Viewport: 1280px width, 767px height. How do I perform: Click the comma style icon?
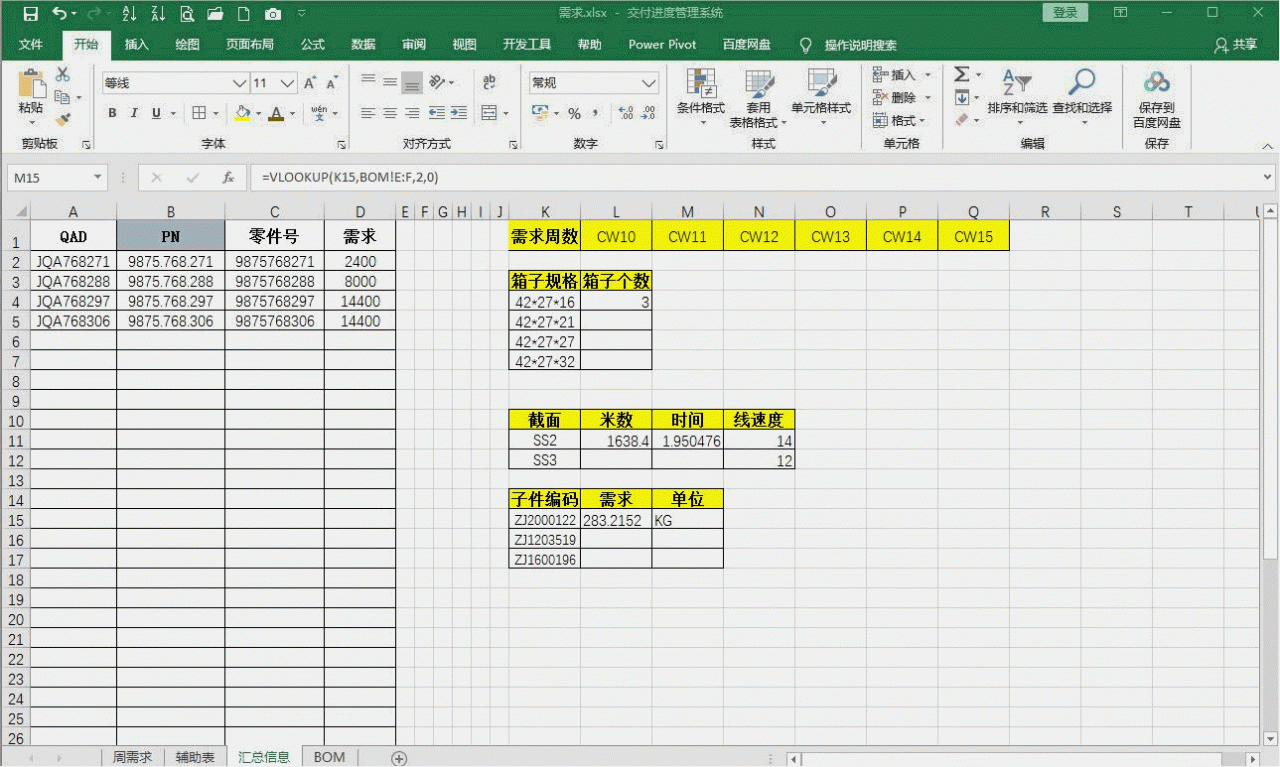tap(595, 114)
